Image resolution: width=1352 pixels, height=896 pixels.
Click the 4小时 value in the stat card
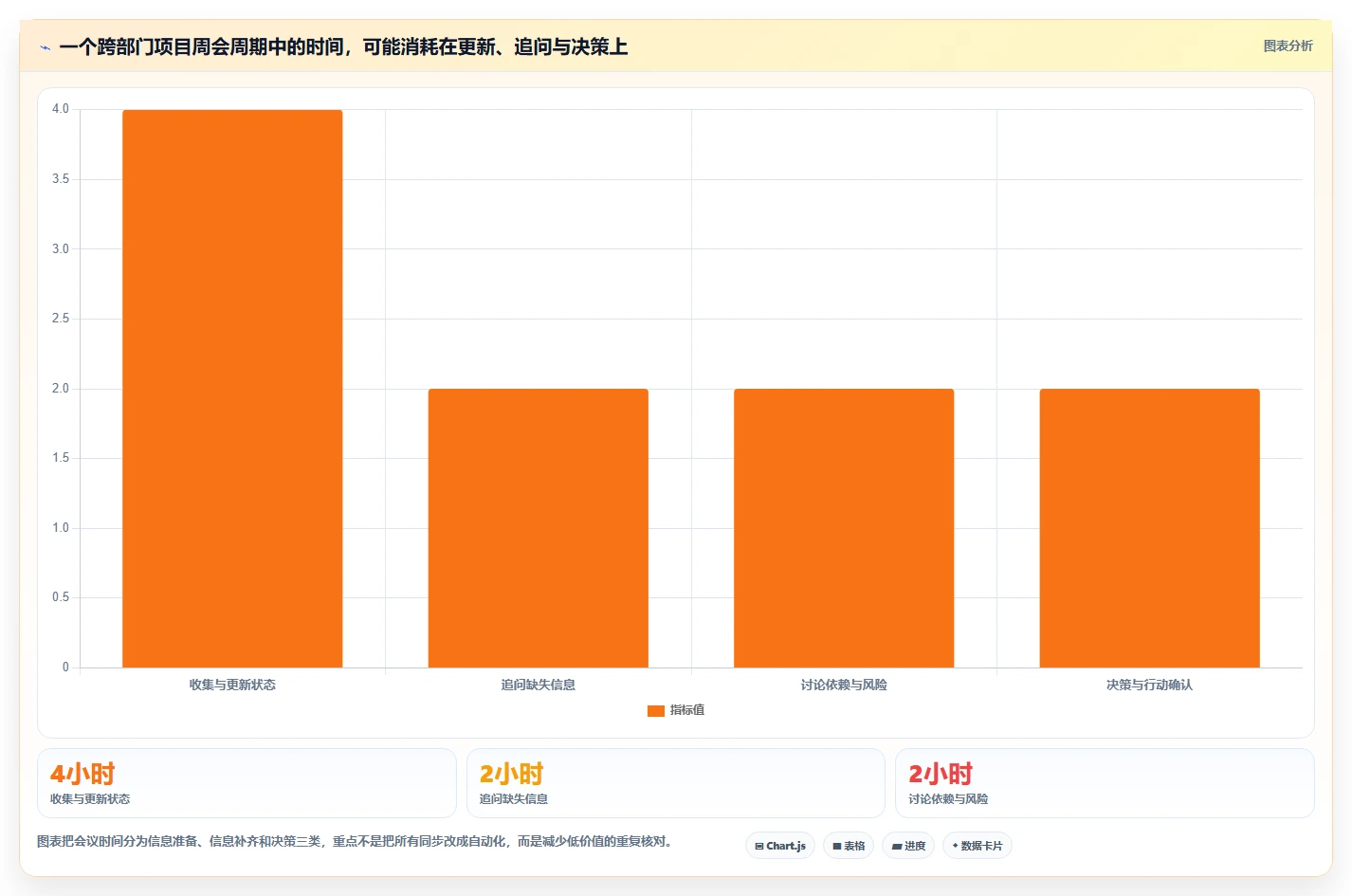[x=82, y=774]
